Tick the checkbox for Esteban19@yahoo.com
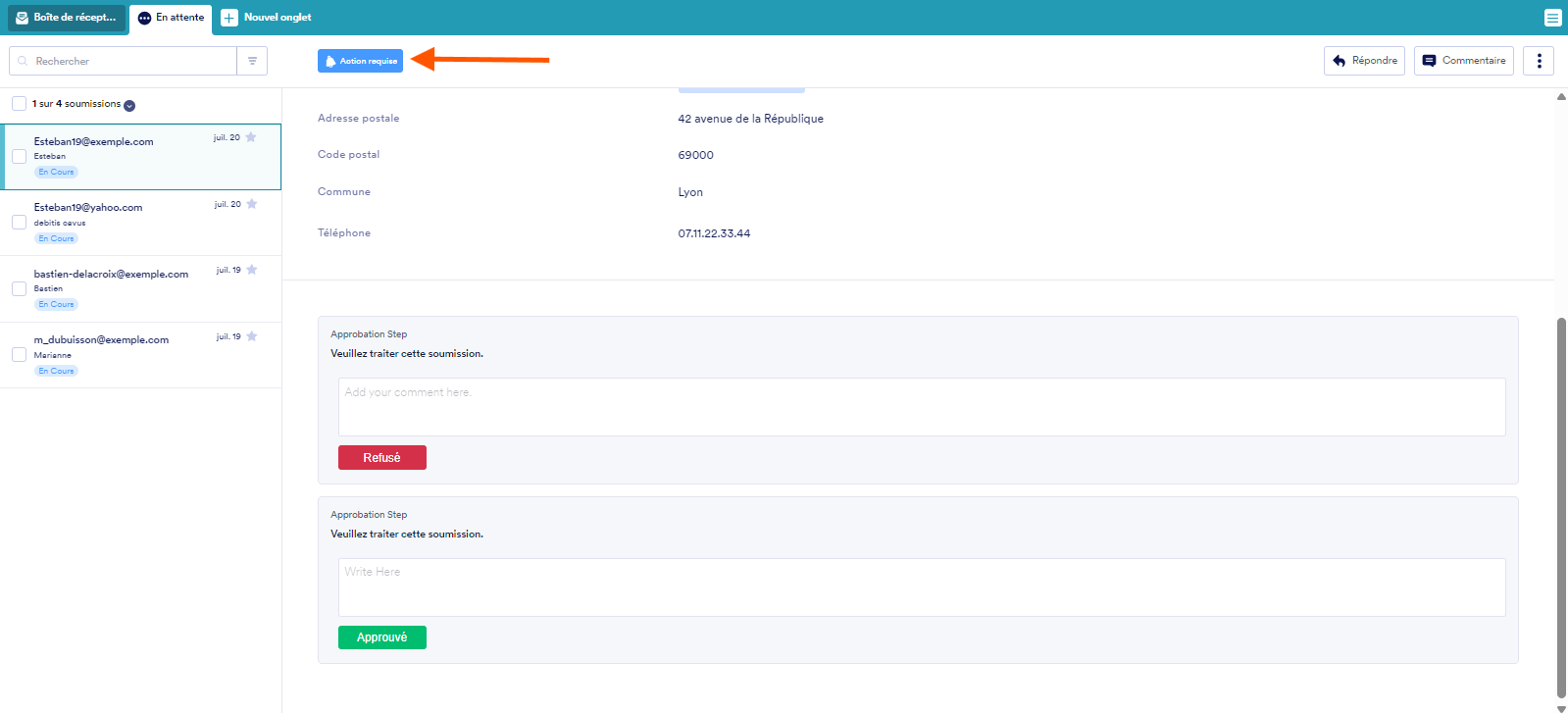This screenshot has width=1568, height=713. (19, 223)
